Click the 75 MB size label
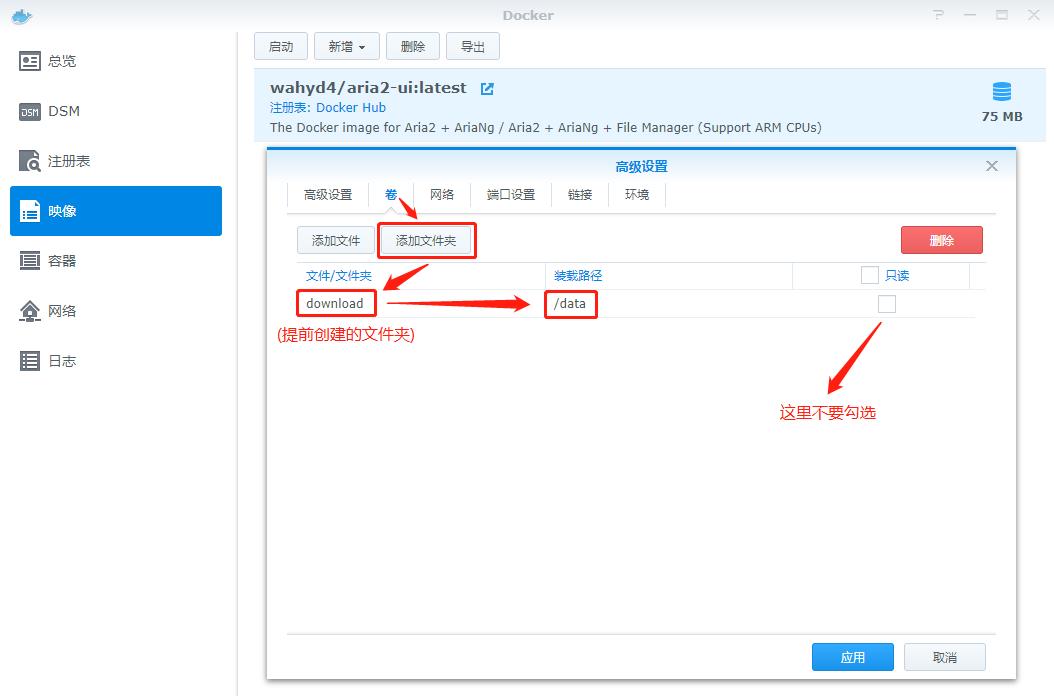Screen dimensions: 1054x696 [1002, 116]
